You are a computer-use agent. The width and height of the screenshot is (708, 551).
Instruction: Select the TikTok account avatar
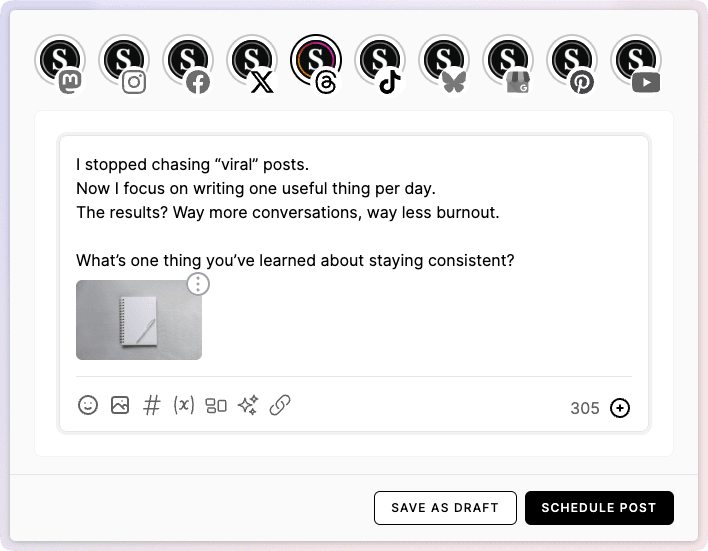point(380,62)
